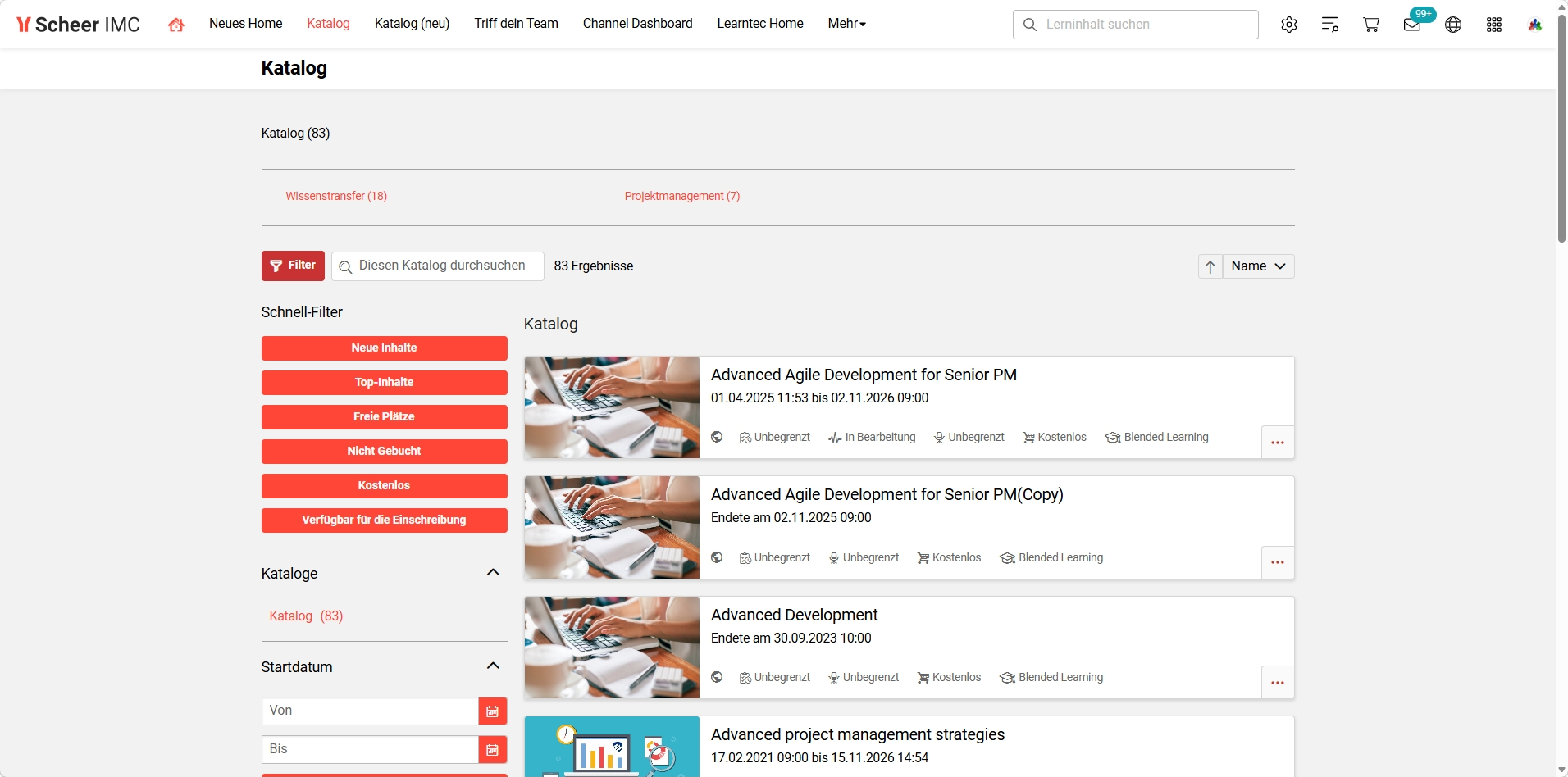The height and width of the screenshot is (777, 1568).
Task: Click the red Filter button
Action: 293,266
